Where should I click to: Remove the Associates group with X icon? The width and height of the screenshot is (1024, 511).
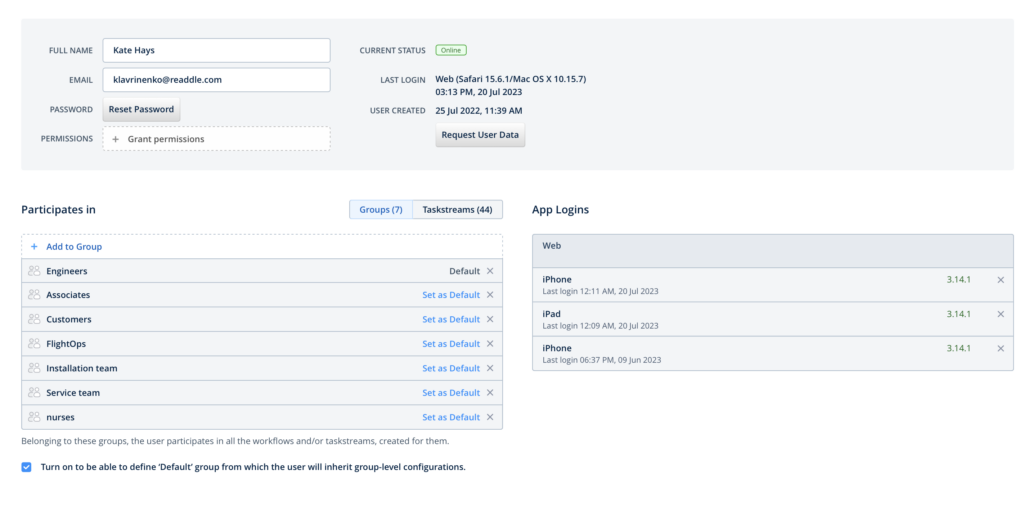point(490,295)
